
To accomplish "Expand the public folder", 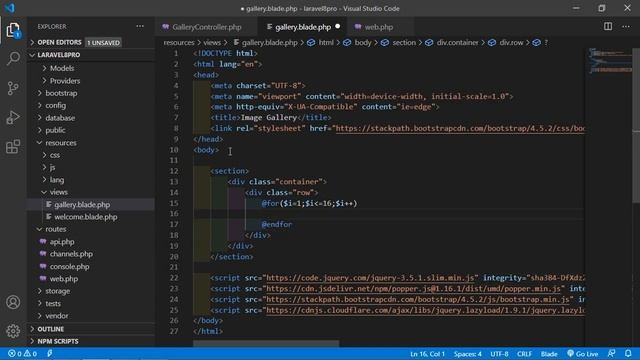I will point(55,130).
